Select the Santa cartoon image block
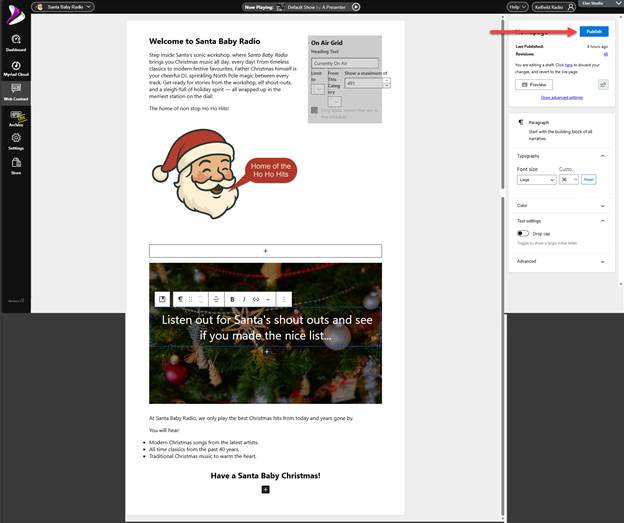The height and width of the screenshot is (523, 624). [225, 174]
